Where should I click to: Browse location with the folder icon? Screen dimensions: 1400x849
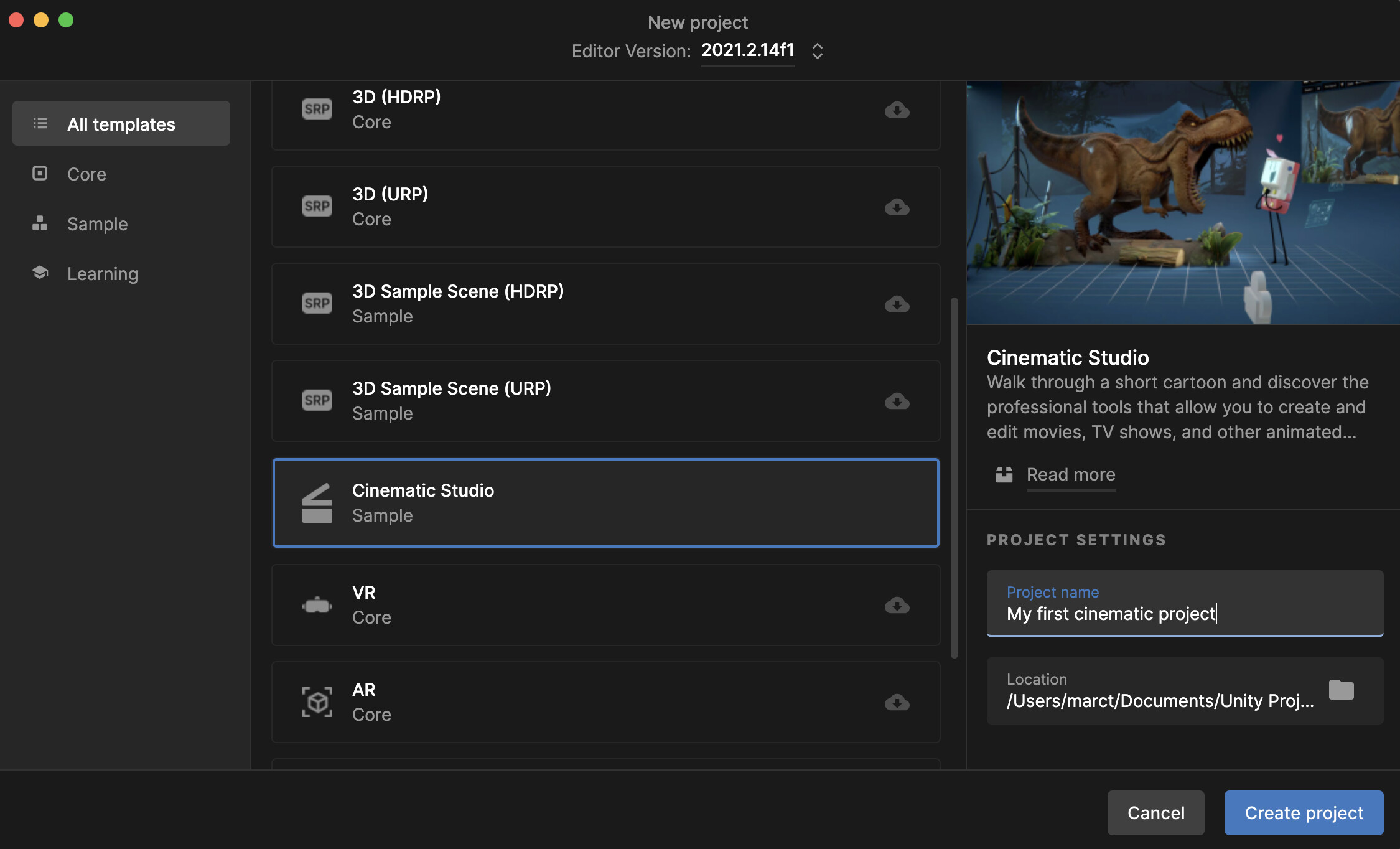[x=1341, y=690]
